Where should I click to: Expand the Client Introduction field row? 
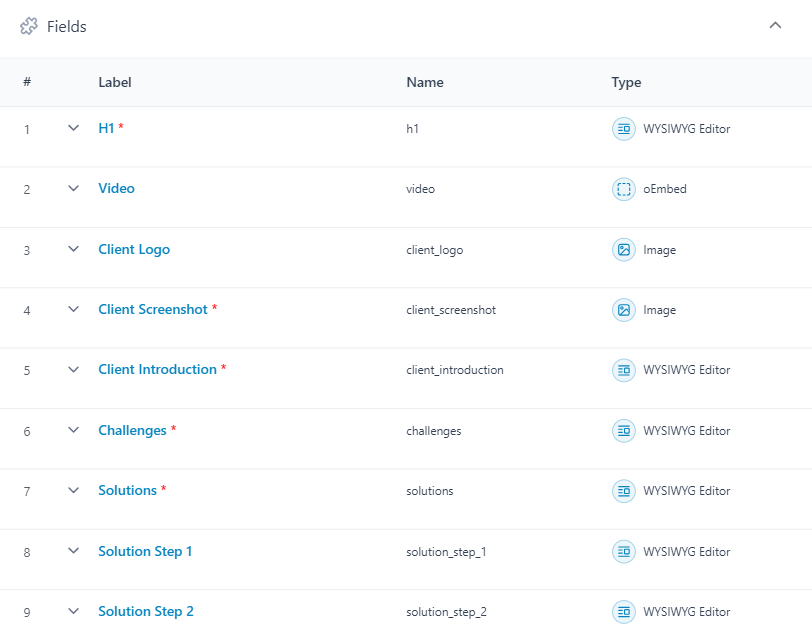pos(72,370)
